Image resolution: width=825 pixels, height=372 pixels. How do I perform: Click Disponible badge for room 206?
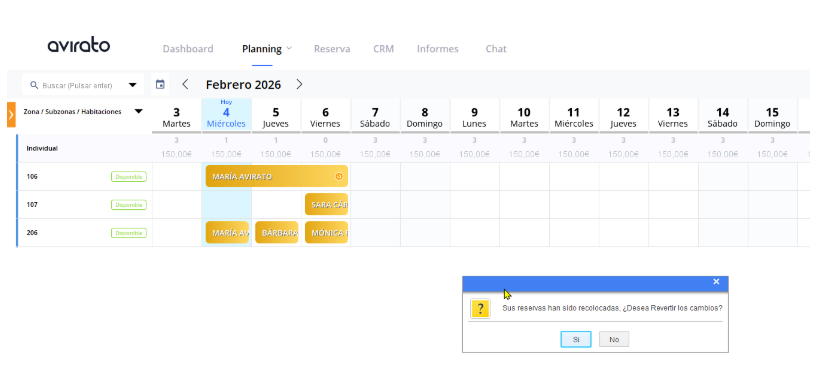coord(129,233)
